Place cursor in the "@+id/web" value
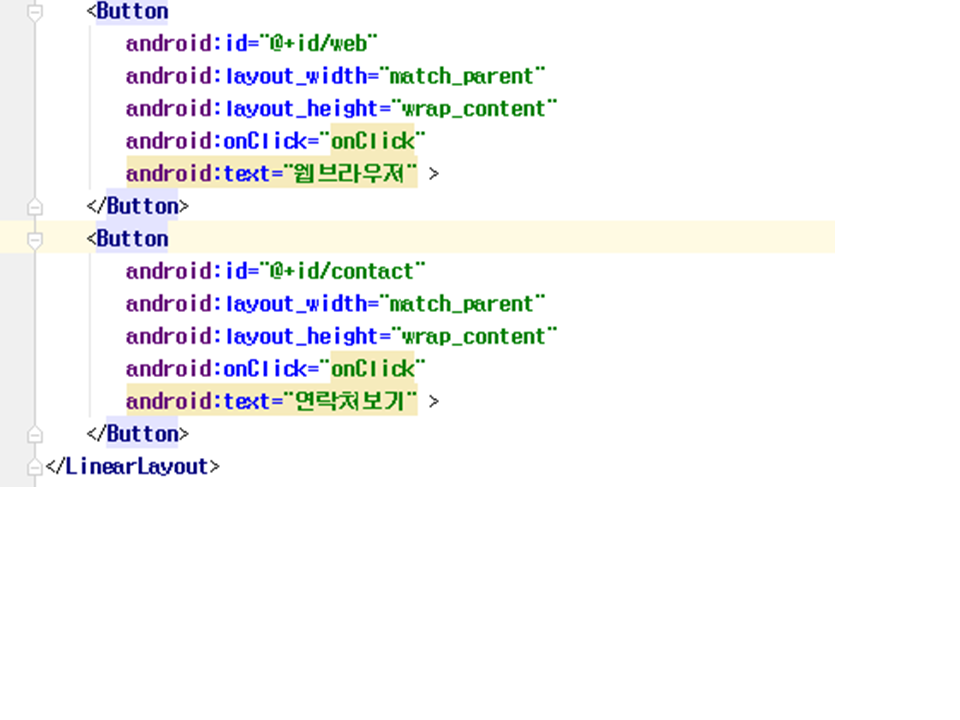 [x=319, y=43]
